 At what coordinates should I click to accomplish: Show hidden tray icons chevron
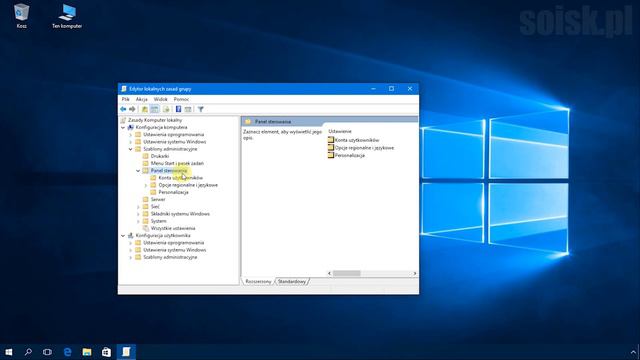click(x=633, y=352)
